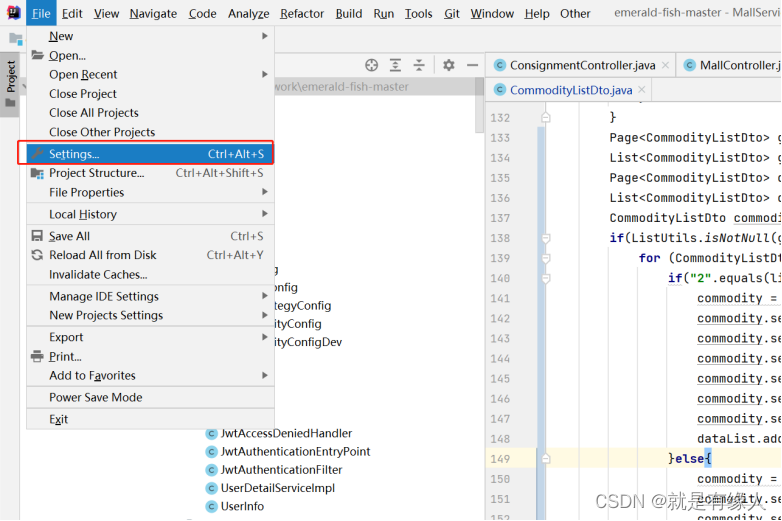
Task: Click the class icon of UserInfo
Action: (x=211, y=507)
